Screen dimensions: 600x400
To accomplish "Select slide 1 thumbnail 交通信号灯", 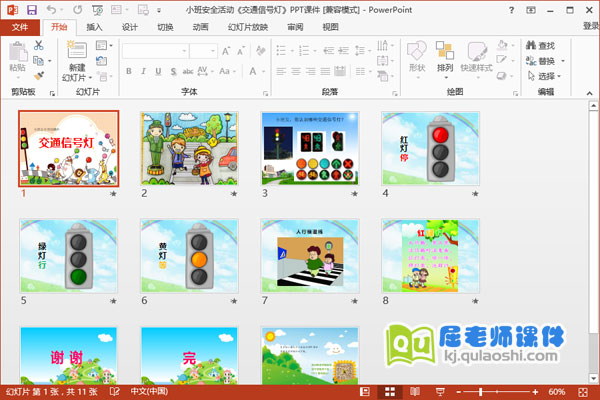I will coord(69,149).
